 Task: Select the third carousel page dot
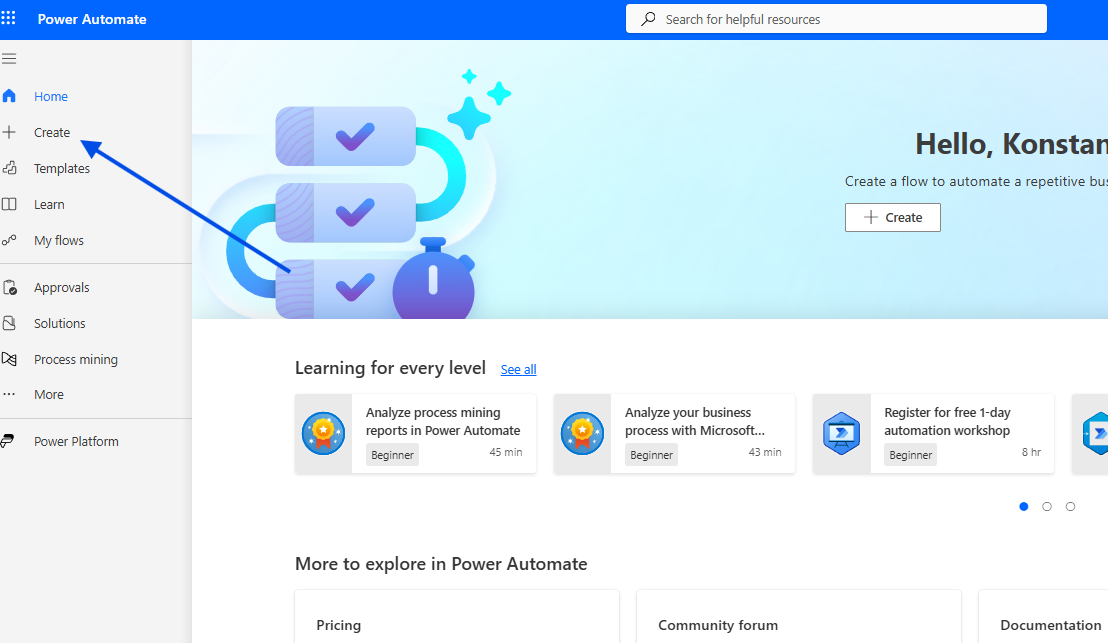coord(1070,507)
